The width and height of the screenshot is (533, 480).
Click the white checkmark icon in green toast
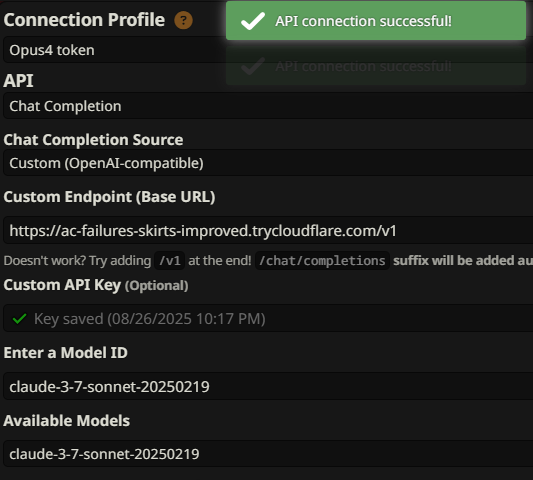coord(253,21)
